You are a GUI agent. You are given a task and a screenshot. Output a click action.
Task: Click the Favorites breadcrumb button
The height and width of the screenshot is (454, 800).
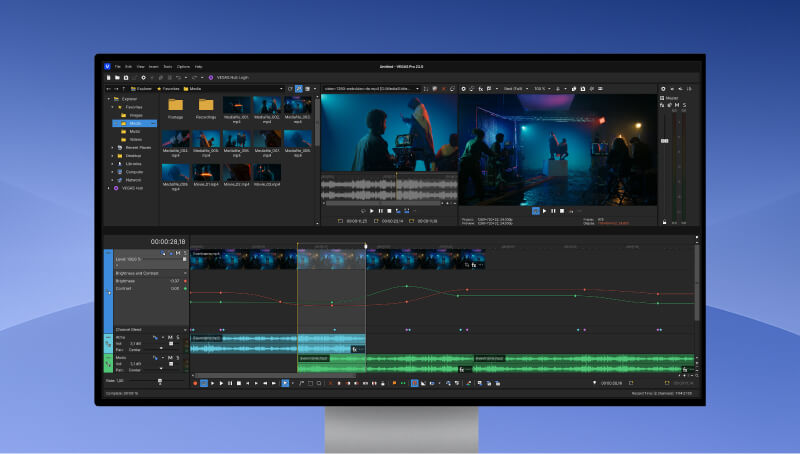(168, 89)
